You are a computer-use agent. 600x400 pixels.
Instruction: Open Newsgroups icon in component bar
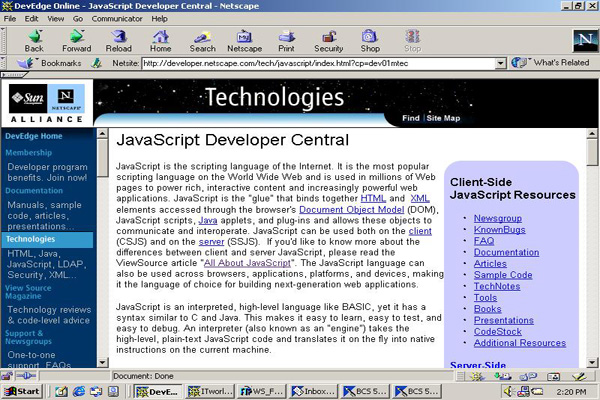point(528,377)
